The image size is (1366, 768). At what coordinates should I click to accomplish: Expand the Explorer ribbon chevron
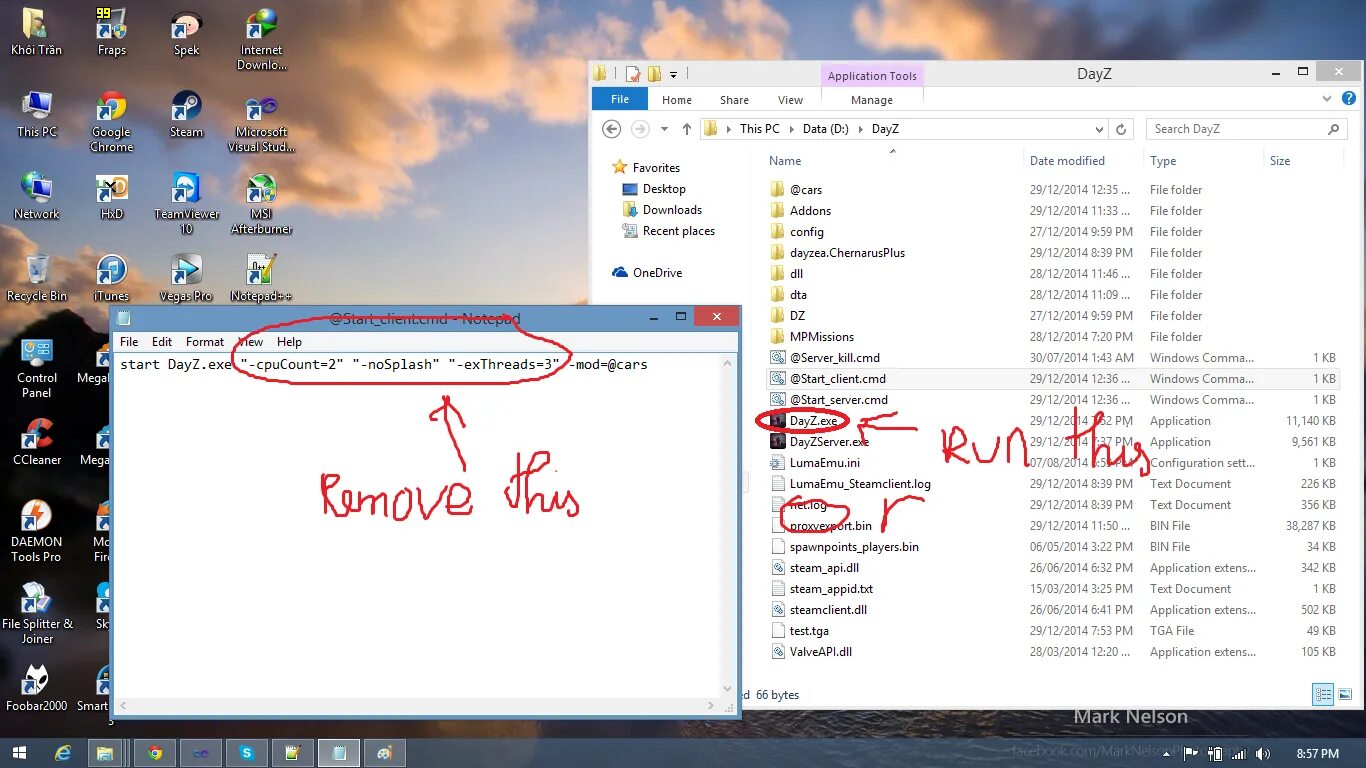[x=1327, y=99]
